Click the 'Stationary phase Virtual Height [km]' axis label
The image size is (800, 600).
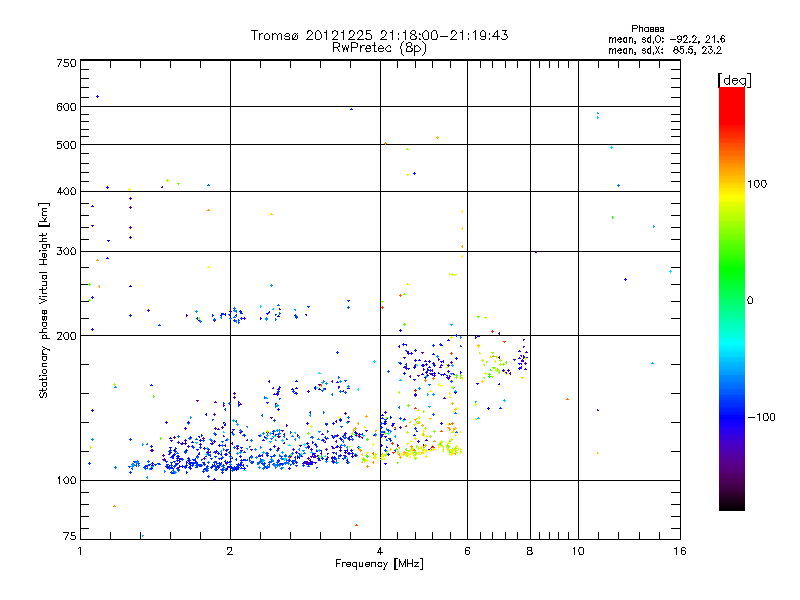tap(44, 300)
